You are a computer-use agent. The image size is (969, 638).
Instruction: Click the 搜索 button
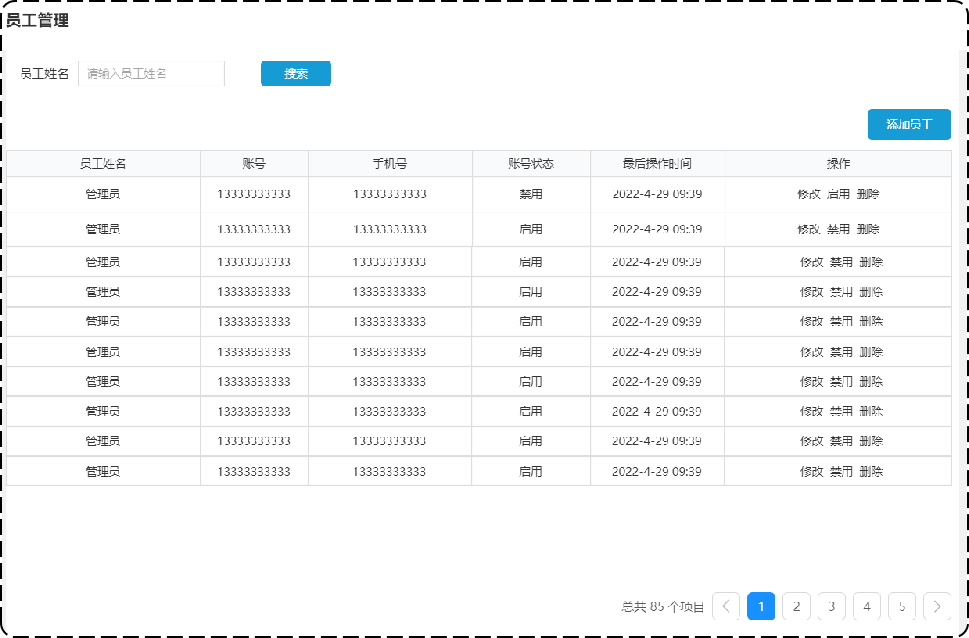click(x=295, y=74)
